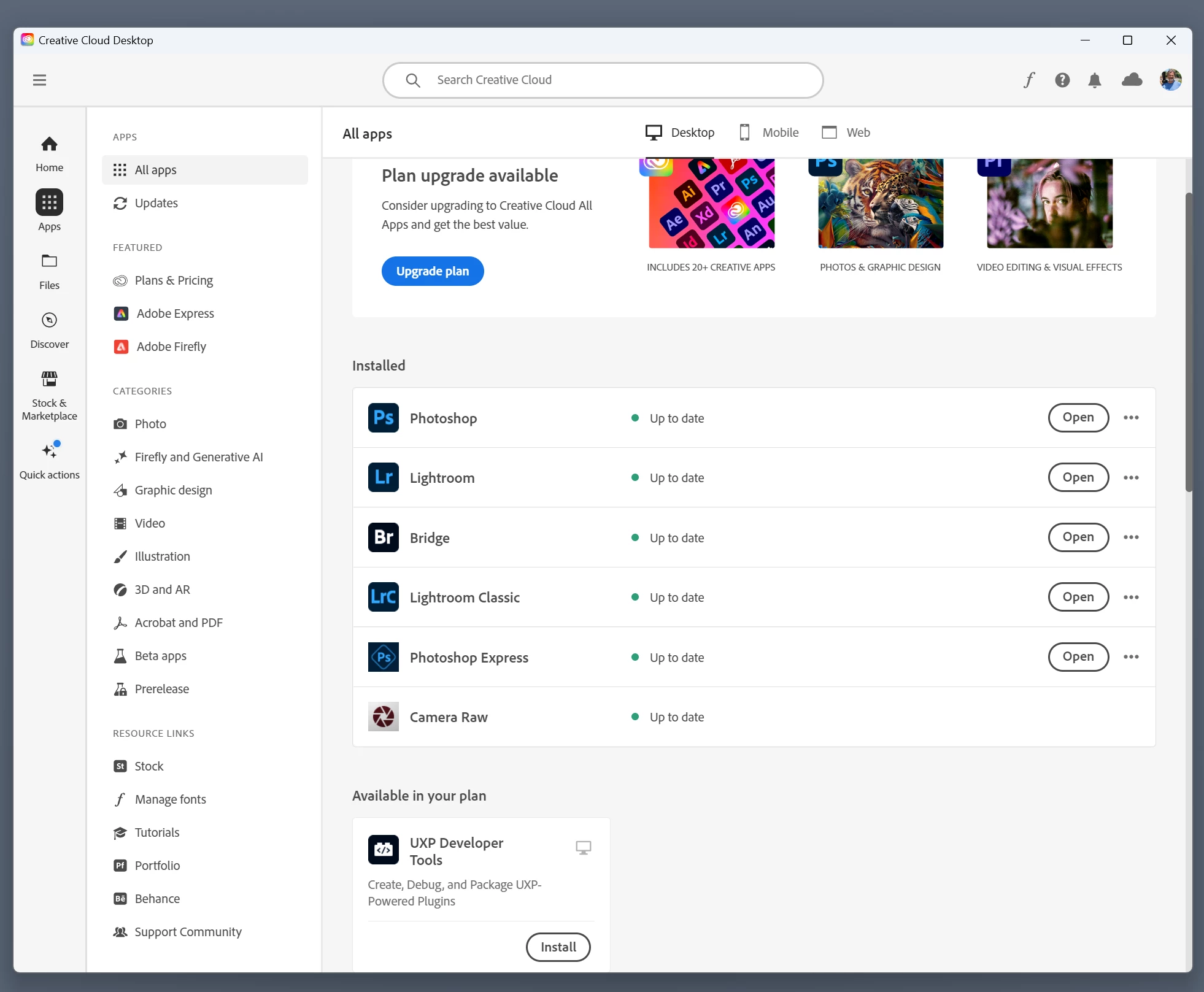Select Firefly and Generative AI category
This screenshot has height=992, width=1204.
[x=198, y=457]
